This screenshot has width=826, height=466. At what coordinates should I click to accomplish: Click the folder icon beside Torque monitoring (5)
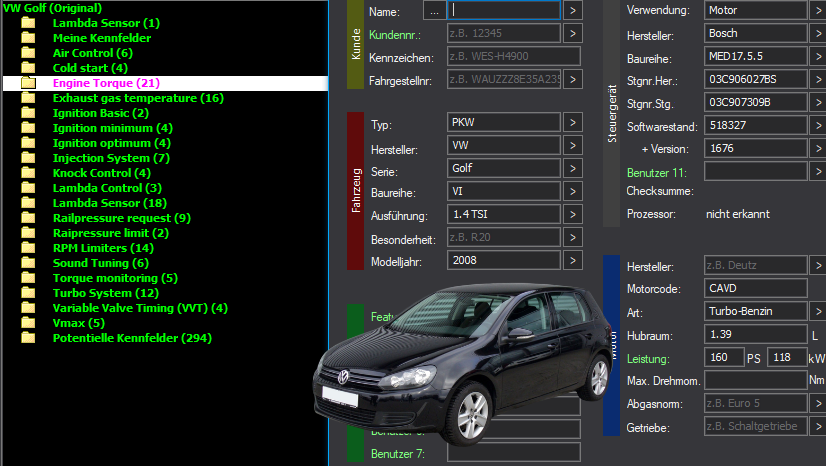coord(28,278)
